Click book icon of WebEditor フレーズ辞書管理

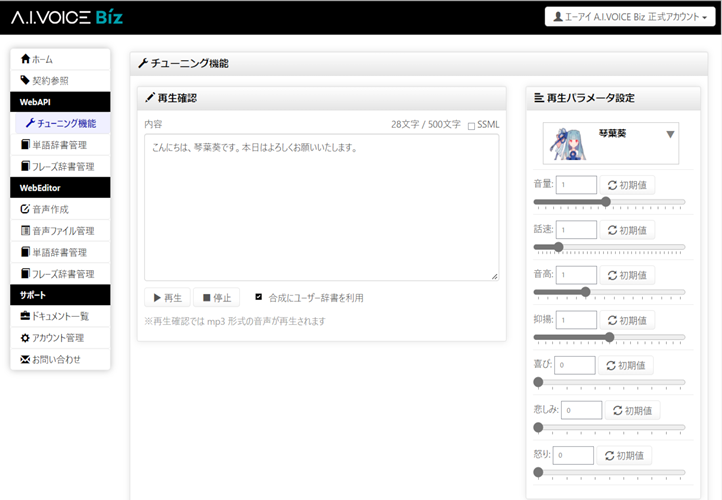pyautogui.click(x=25, y=273)
